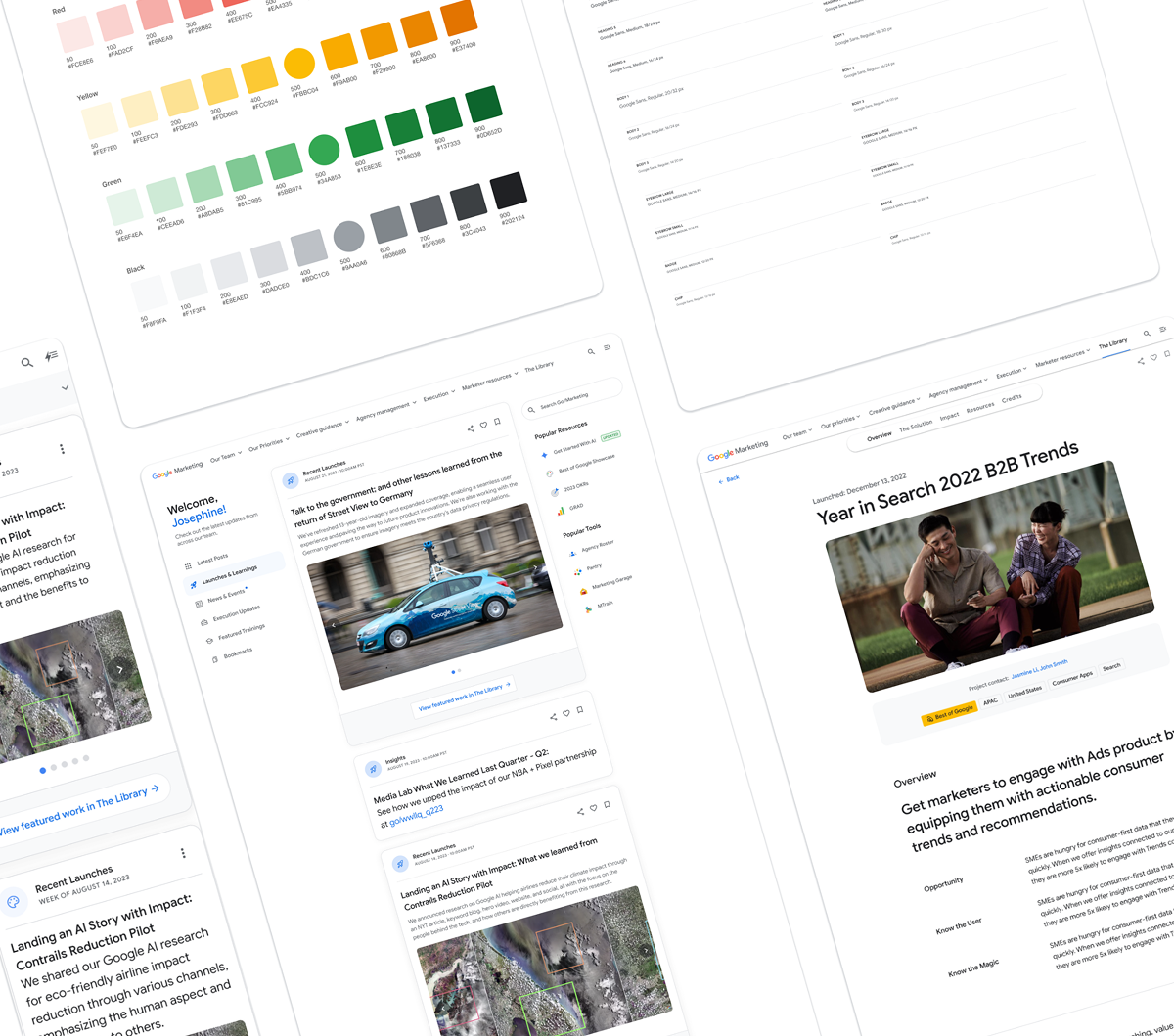
Task: Bookmark the Contrails Reduction Pilot post
Action: pos(608,804)
